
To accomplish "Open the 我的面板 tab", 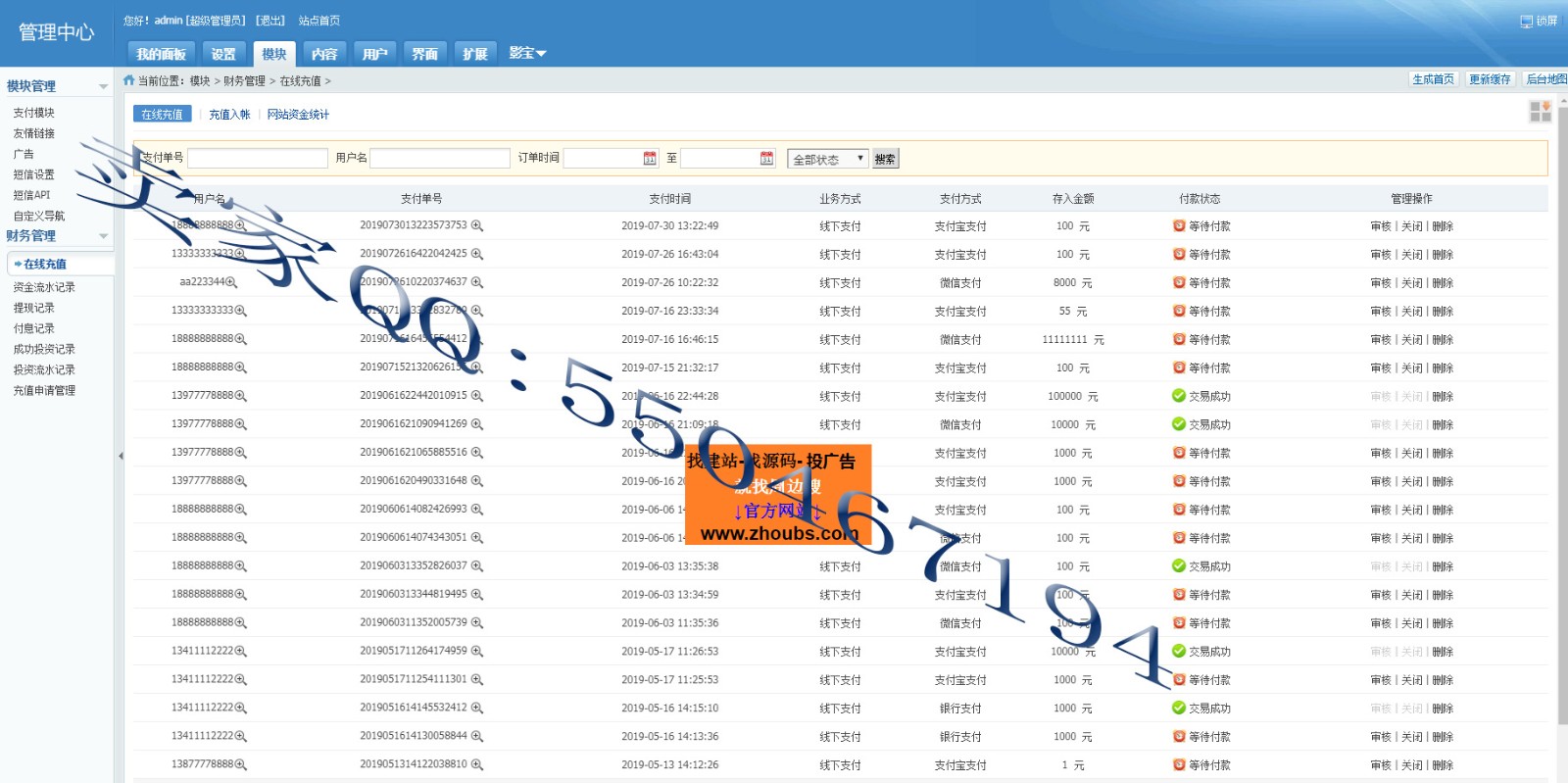I will tap(161, 54).
